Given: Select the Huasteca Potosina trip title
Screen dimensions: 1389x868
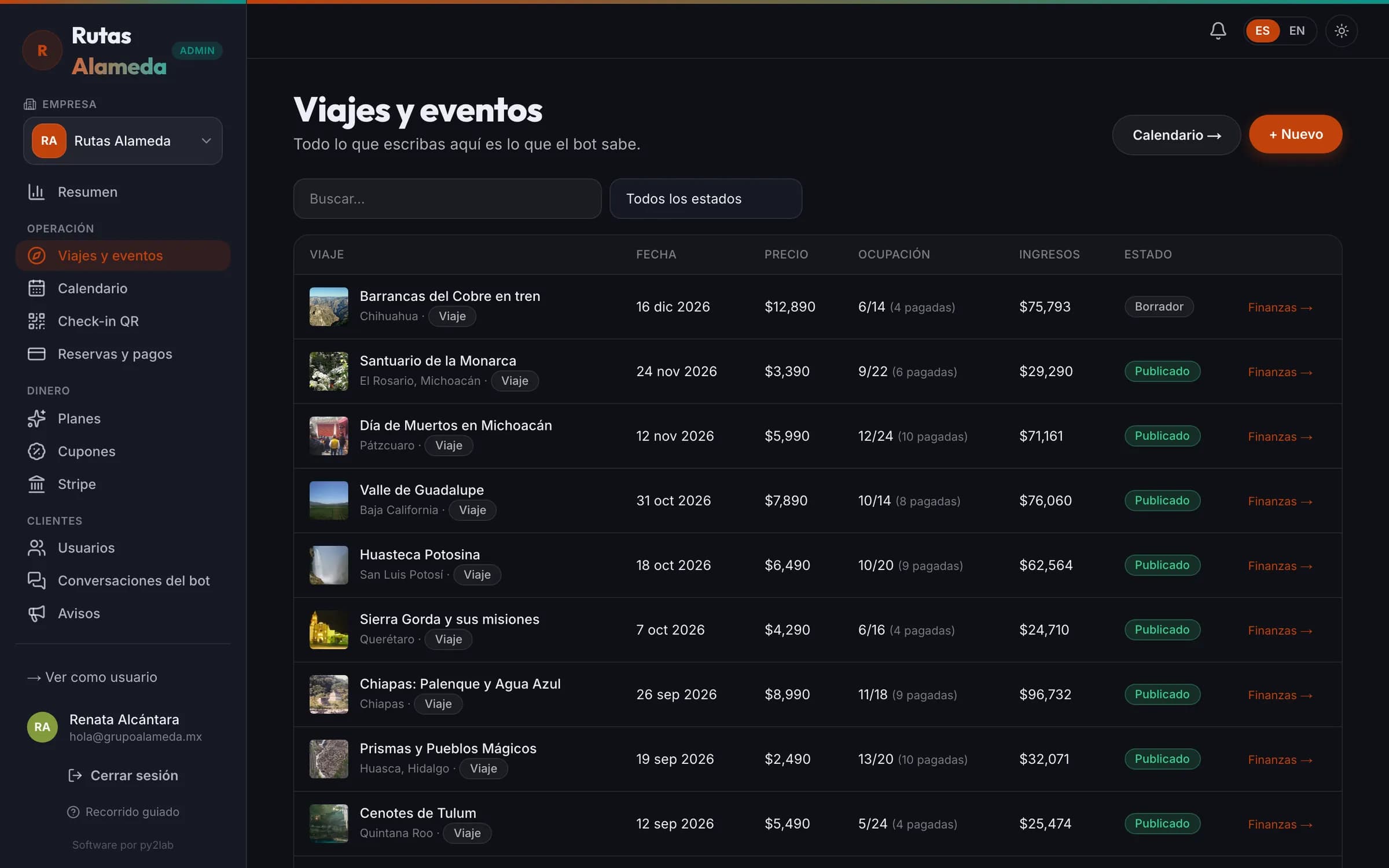Looking at the screenshot, I should click(x=420, y=554).
